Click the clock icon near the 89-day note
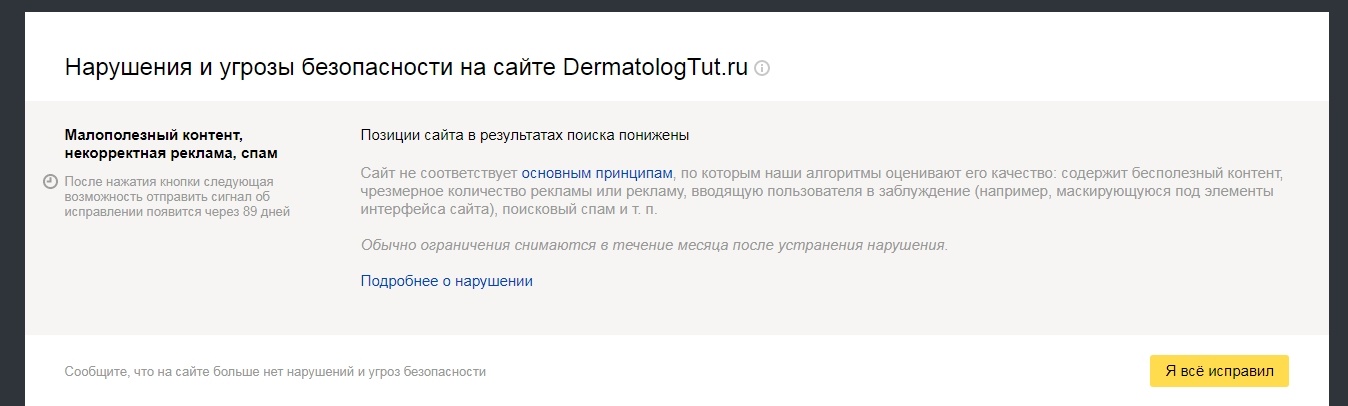The width and height of the screenshot is (1348, 406). [x=51, y=182]
